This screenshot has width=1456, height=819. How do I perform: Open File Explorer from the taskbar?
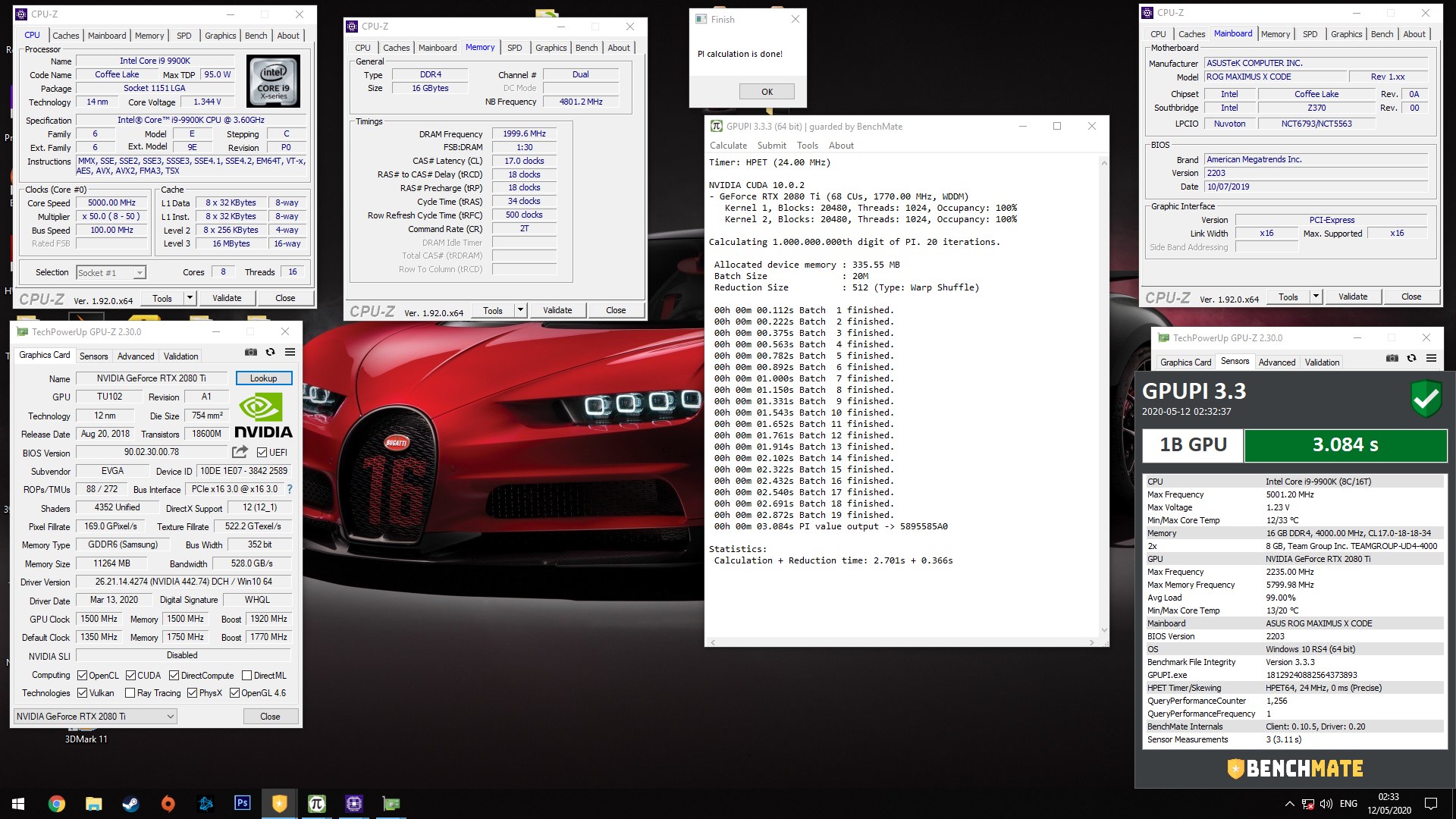coord(93,804)
